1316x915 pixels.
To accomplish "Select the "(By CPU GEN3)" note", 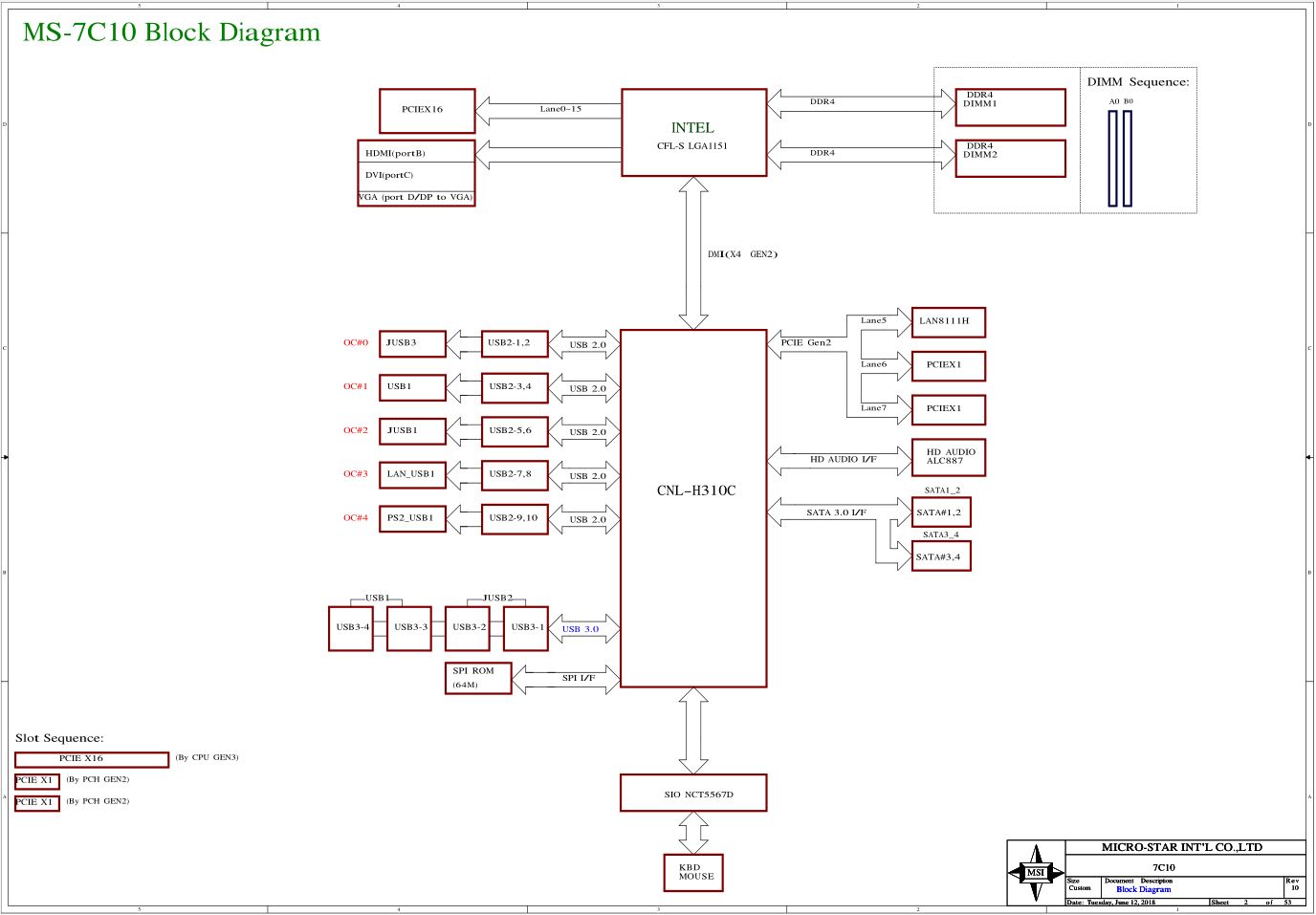I will (207, 757).
